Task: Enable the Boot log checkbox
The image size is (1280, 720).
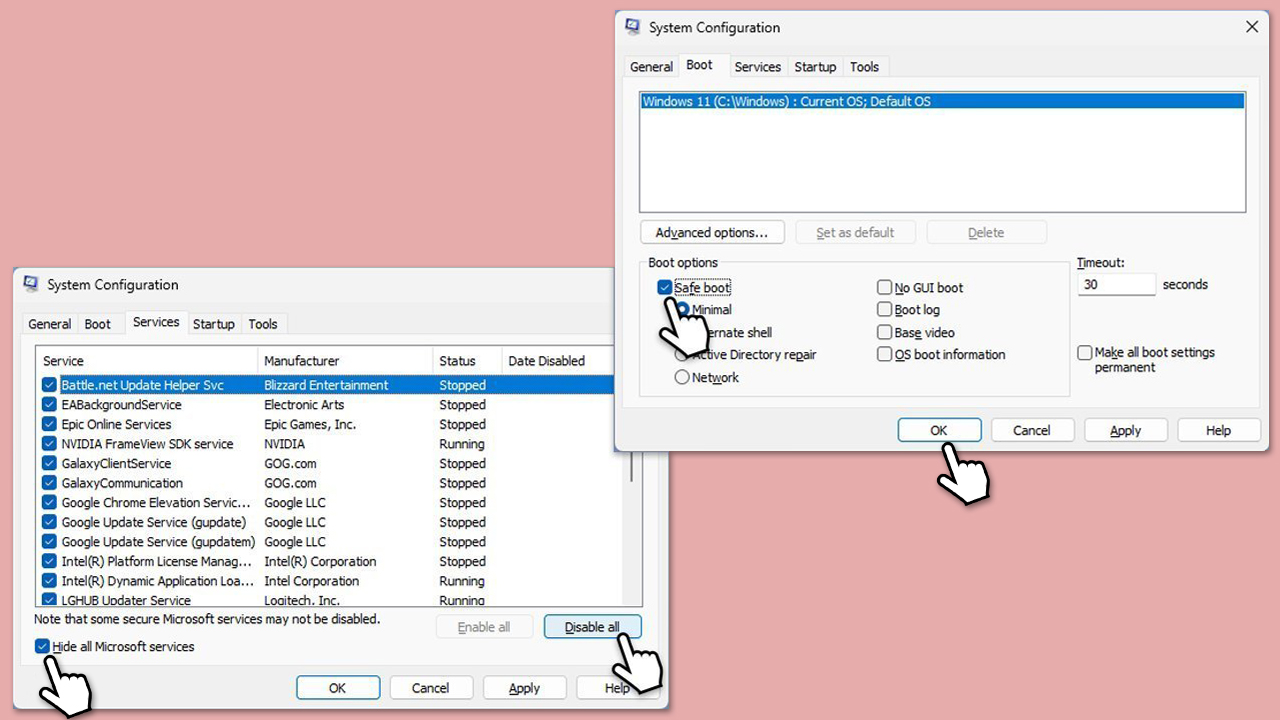Action: tap(884, 310)
